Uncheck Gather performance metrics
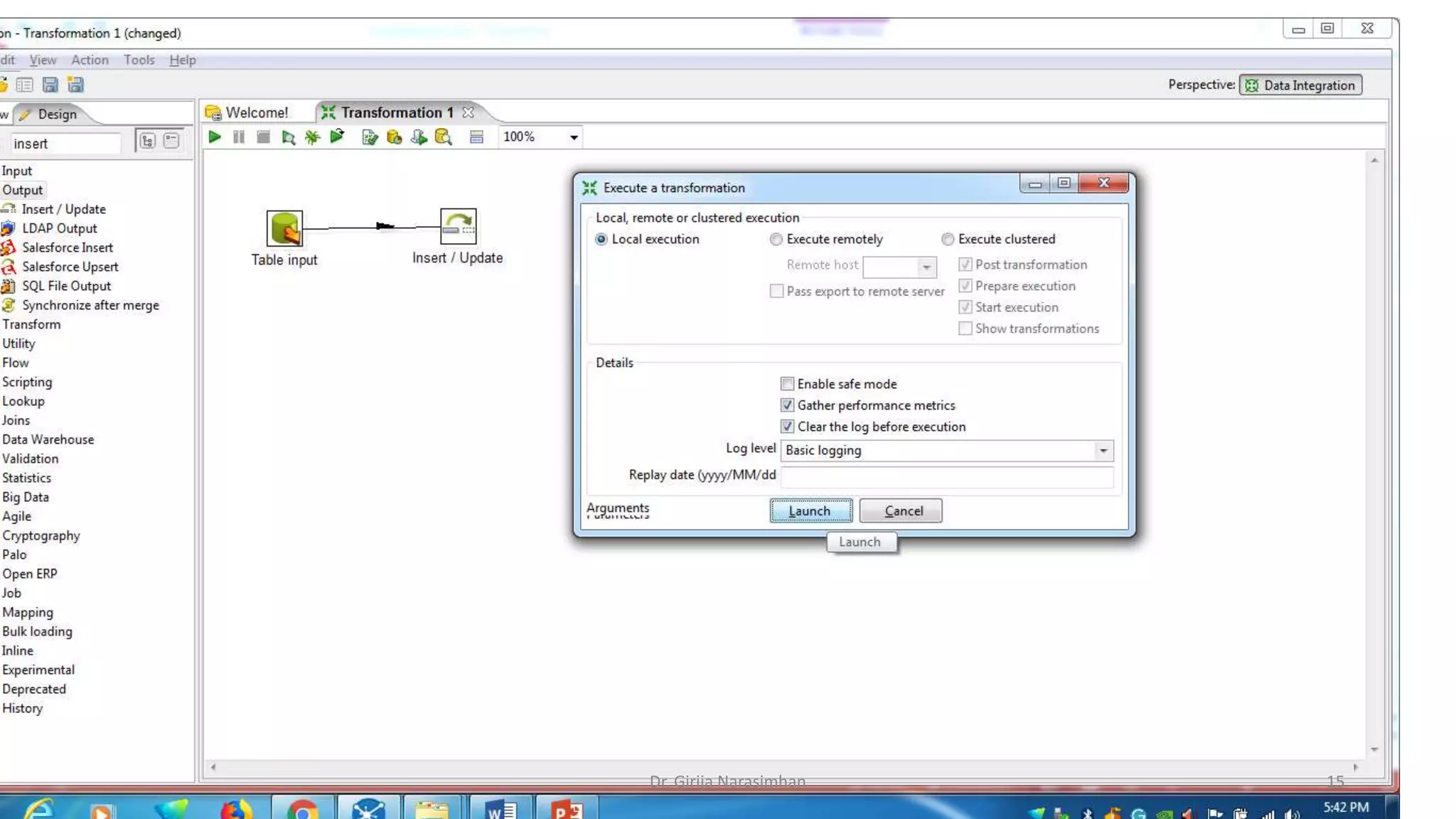 click(x=787, y=405)
